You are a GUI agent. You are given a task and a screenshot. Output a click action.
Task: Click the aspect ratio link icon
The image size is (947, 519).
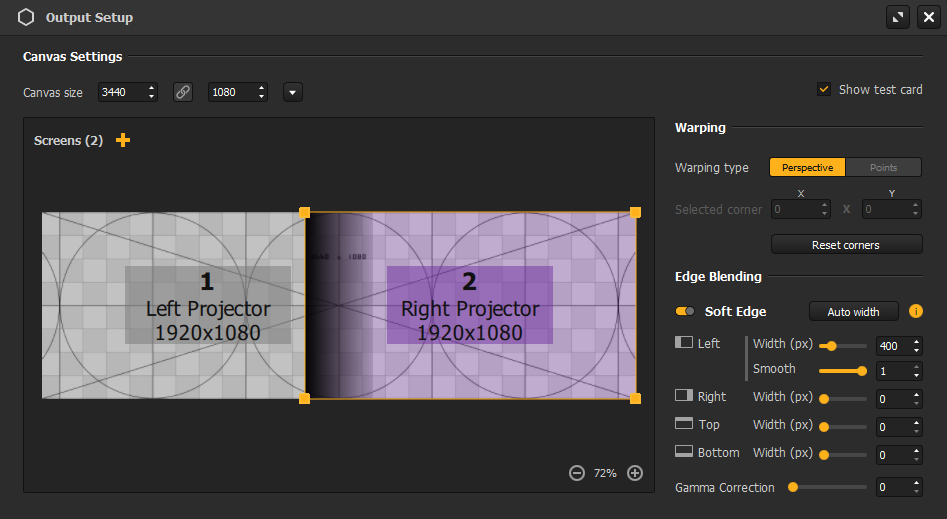click(x=183, y=92)
